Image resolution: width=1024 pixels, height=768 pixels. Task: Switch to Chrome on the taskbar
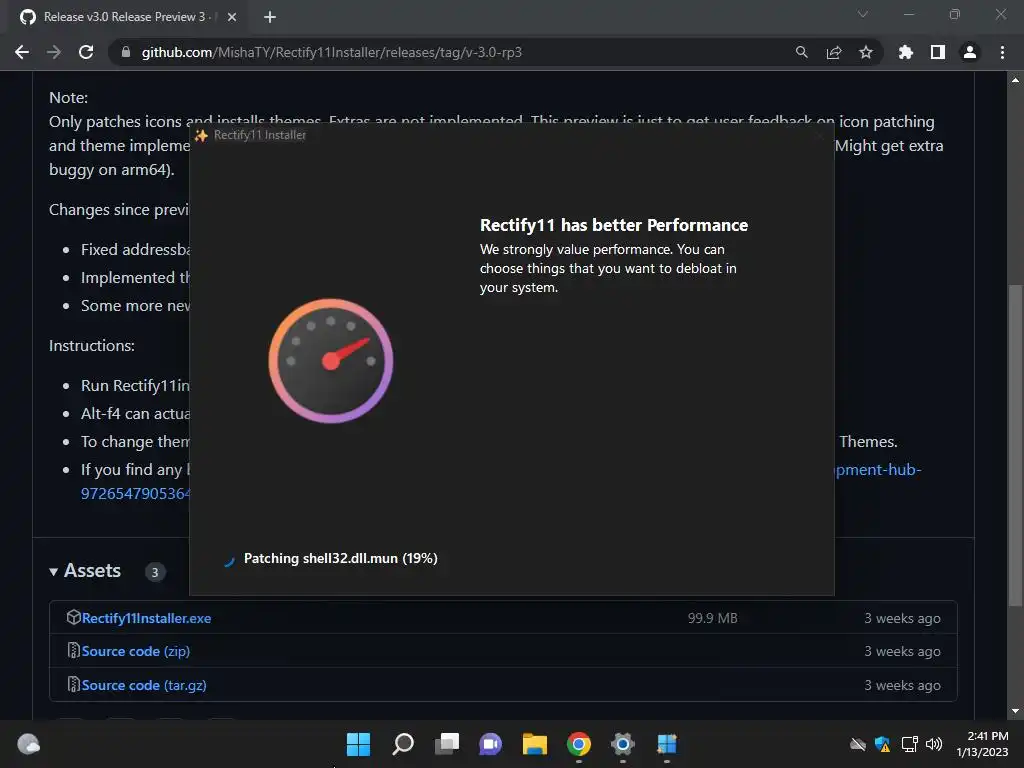coord(579,744)
